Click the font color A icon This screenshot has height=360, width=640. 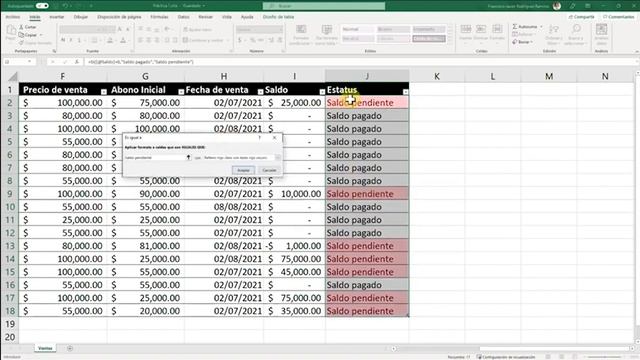(x=123, y=40)
